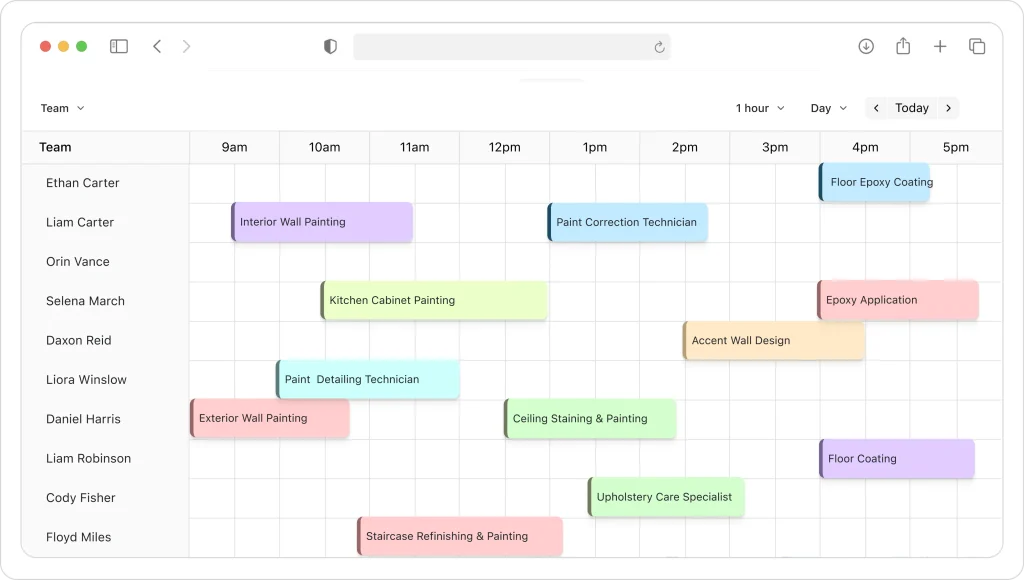Jump to Today in the scheduler
1024x580 pixels.
point(912,108)
